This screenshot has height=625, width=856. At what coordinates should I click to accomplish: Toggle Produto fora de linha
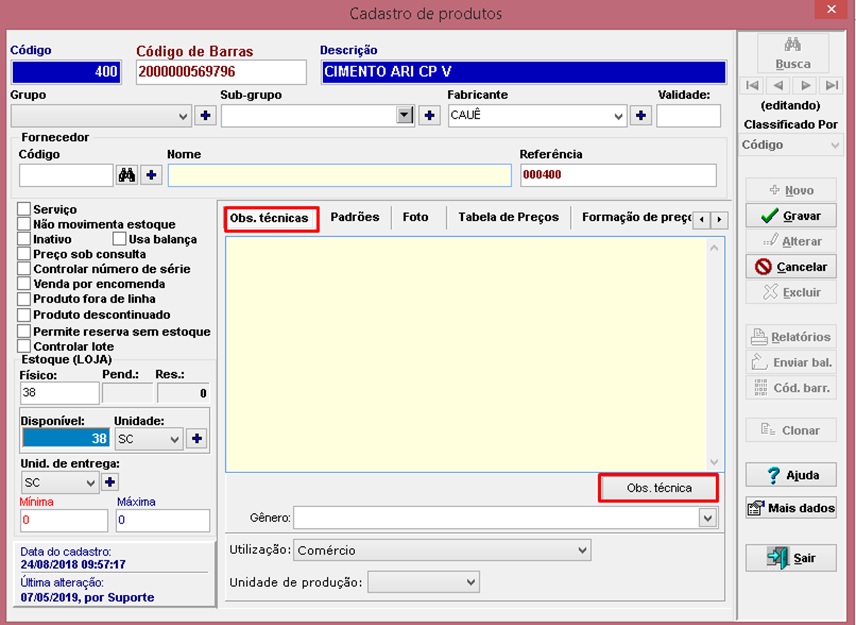pyautogui.click(x=23, y=299)
